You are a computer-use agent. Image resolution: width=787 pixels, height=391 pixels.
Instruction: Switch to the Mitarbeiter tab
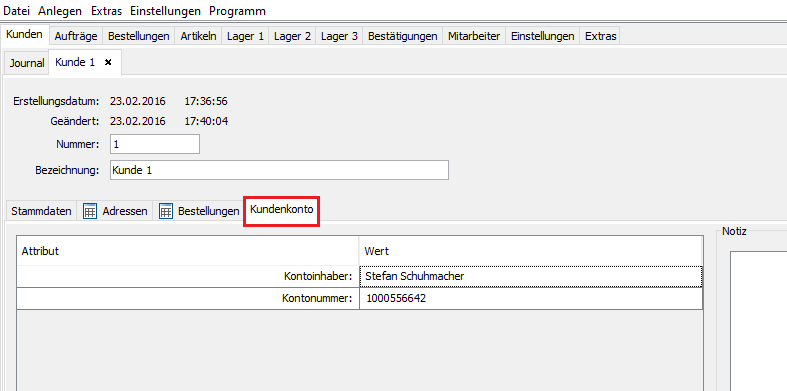(474, 36)
